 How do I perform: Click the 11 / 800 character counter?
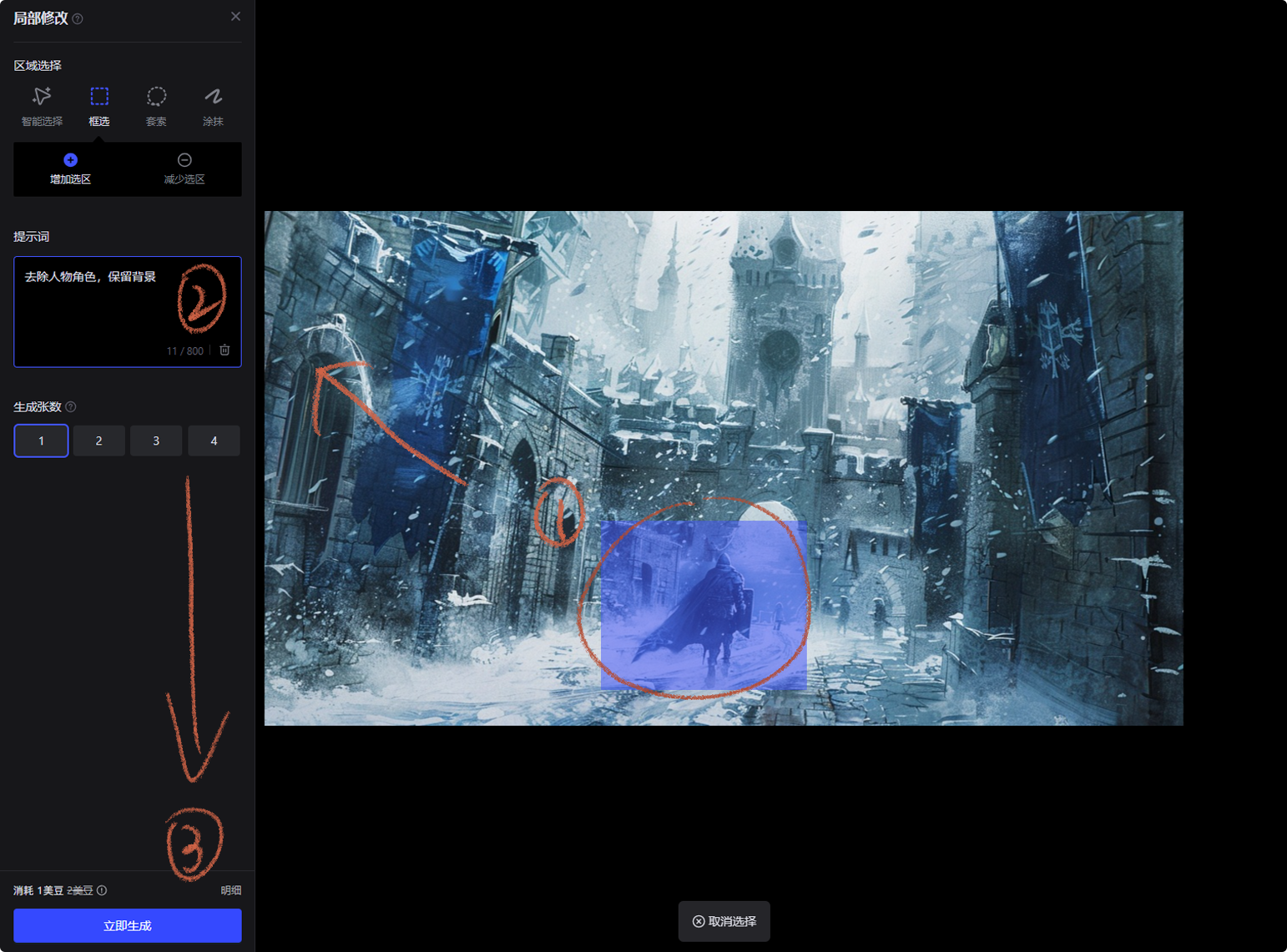(185, 351)
